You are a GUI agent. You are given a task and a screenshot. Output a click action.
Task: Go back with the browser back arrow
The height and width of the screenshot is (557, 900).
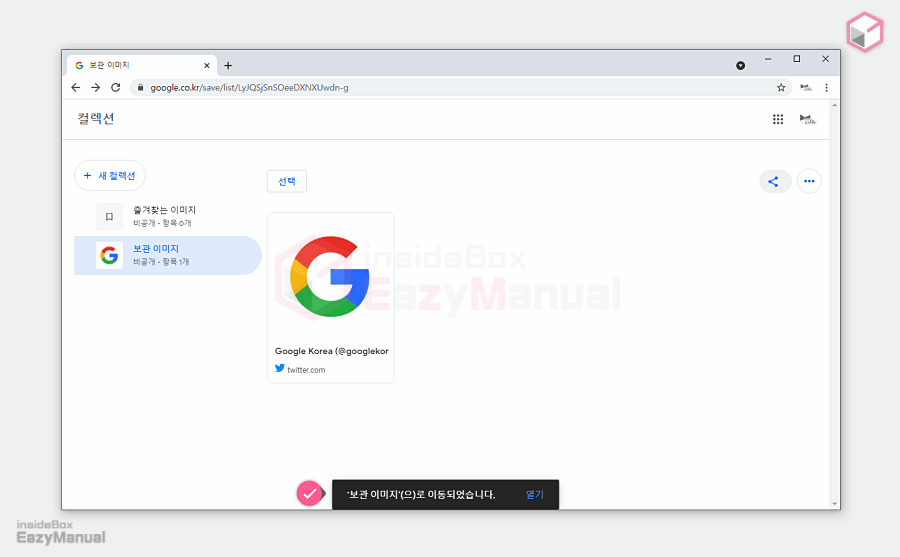(x=76, y=87)
